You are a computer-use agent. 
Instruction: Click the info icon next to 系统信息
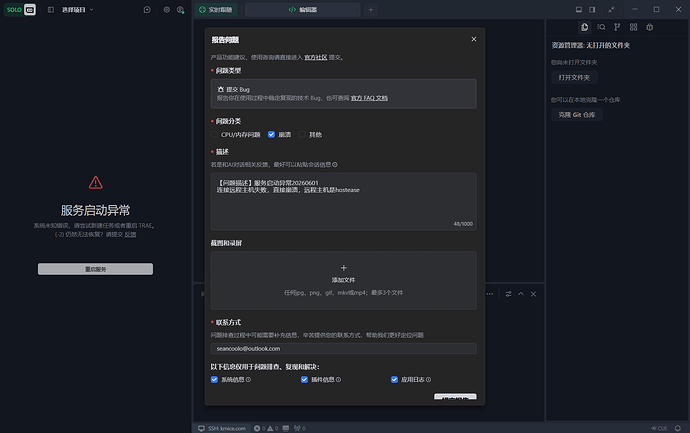248,379
